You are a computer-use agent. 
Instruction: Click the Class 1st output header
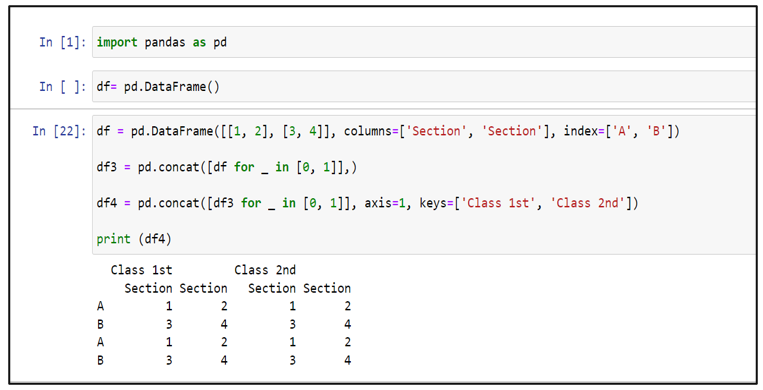(x=141, y=270)
